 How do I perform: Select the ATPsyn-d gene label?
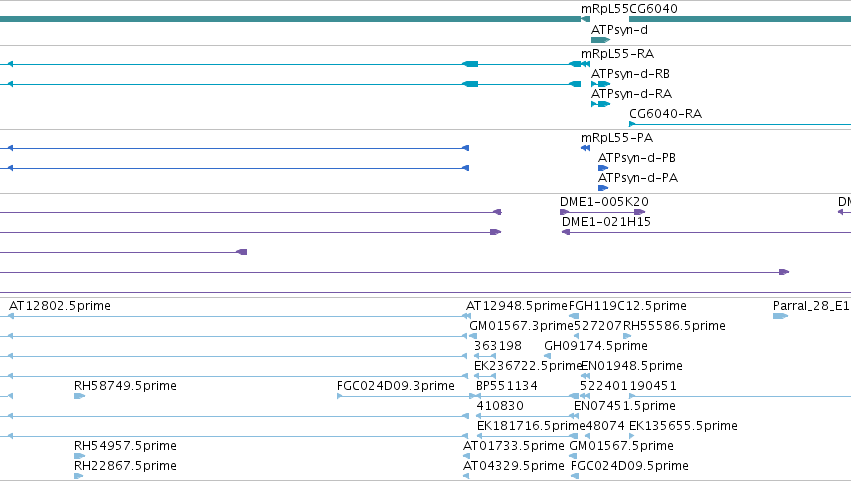[x=619, y=30]
